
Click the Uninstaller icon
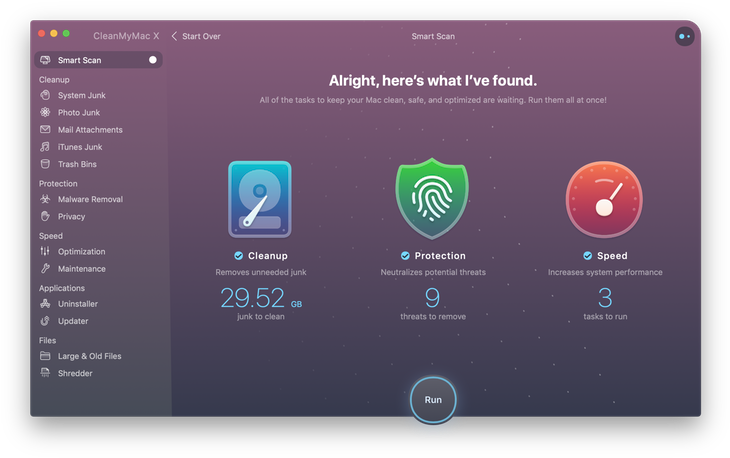pyautogui.click(x=45, y=303)
